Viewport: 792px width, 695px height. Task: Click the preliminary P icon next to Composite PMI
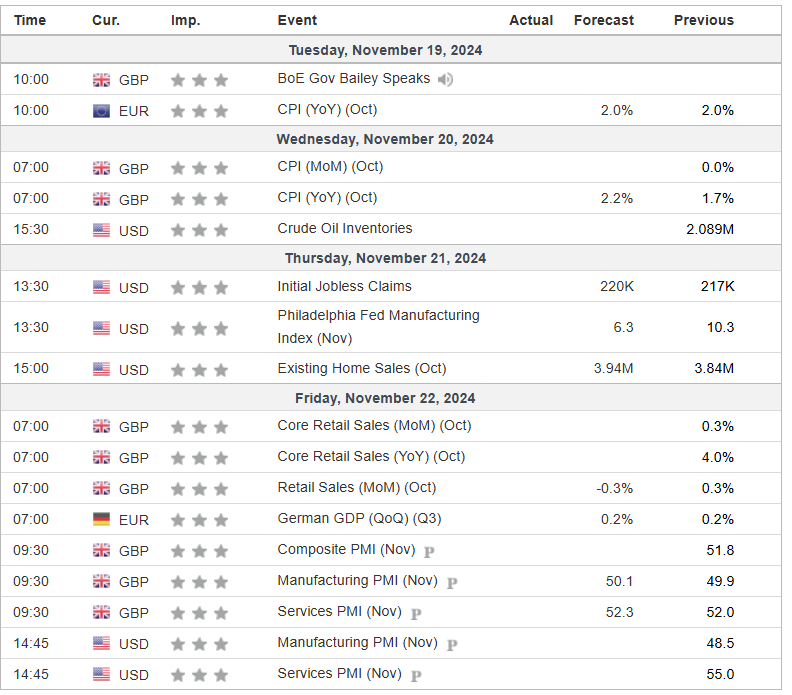[x=429, y=551]
